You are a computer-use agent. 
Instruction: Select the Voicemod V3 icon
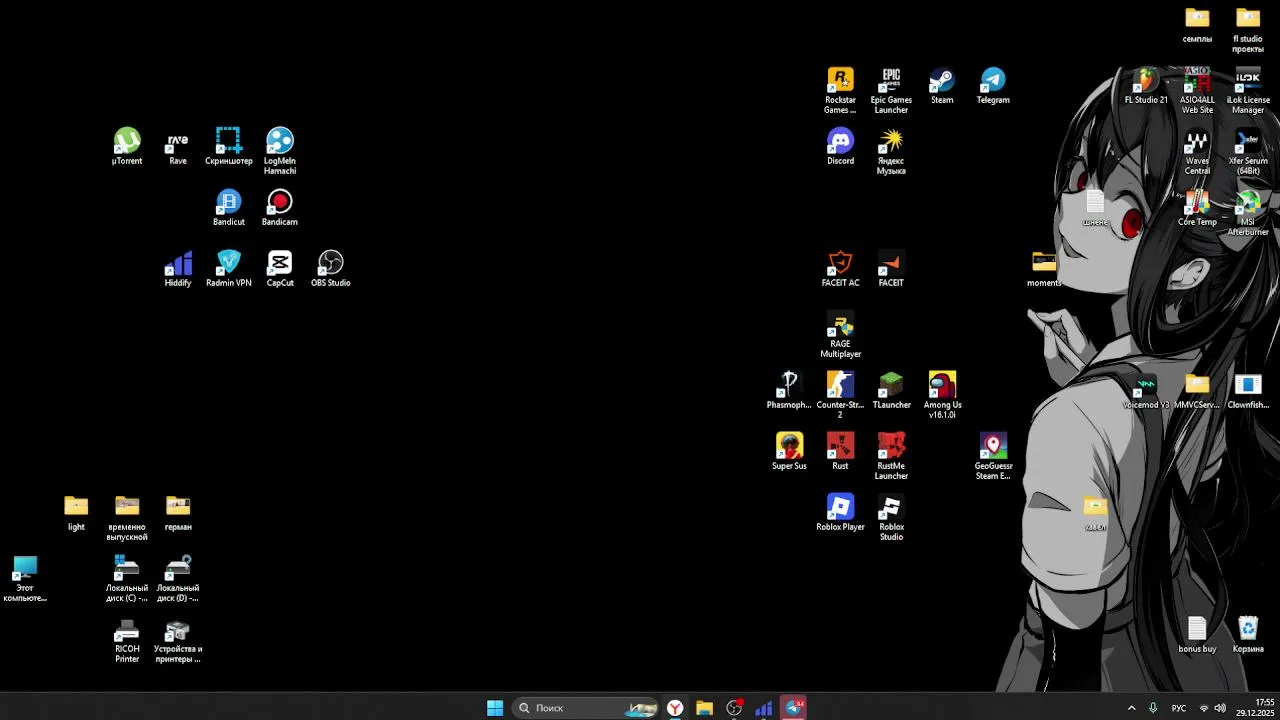click(x=1146, y=390)
